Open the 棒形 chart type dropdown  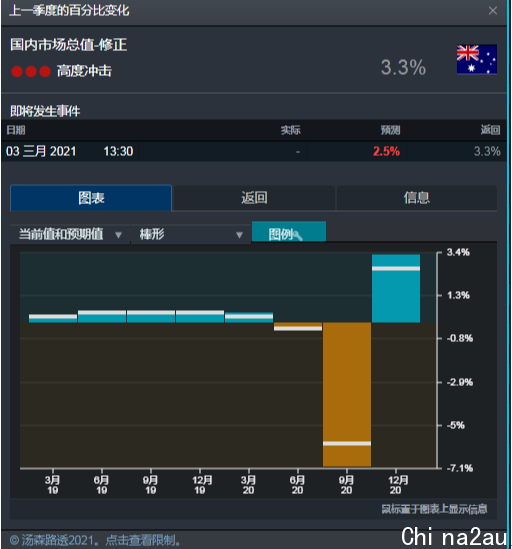pos(191,234)
